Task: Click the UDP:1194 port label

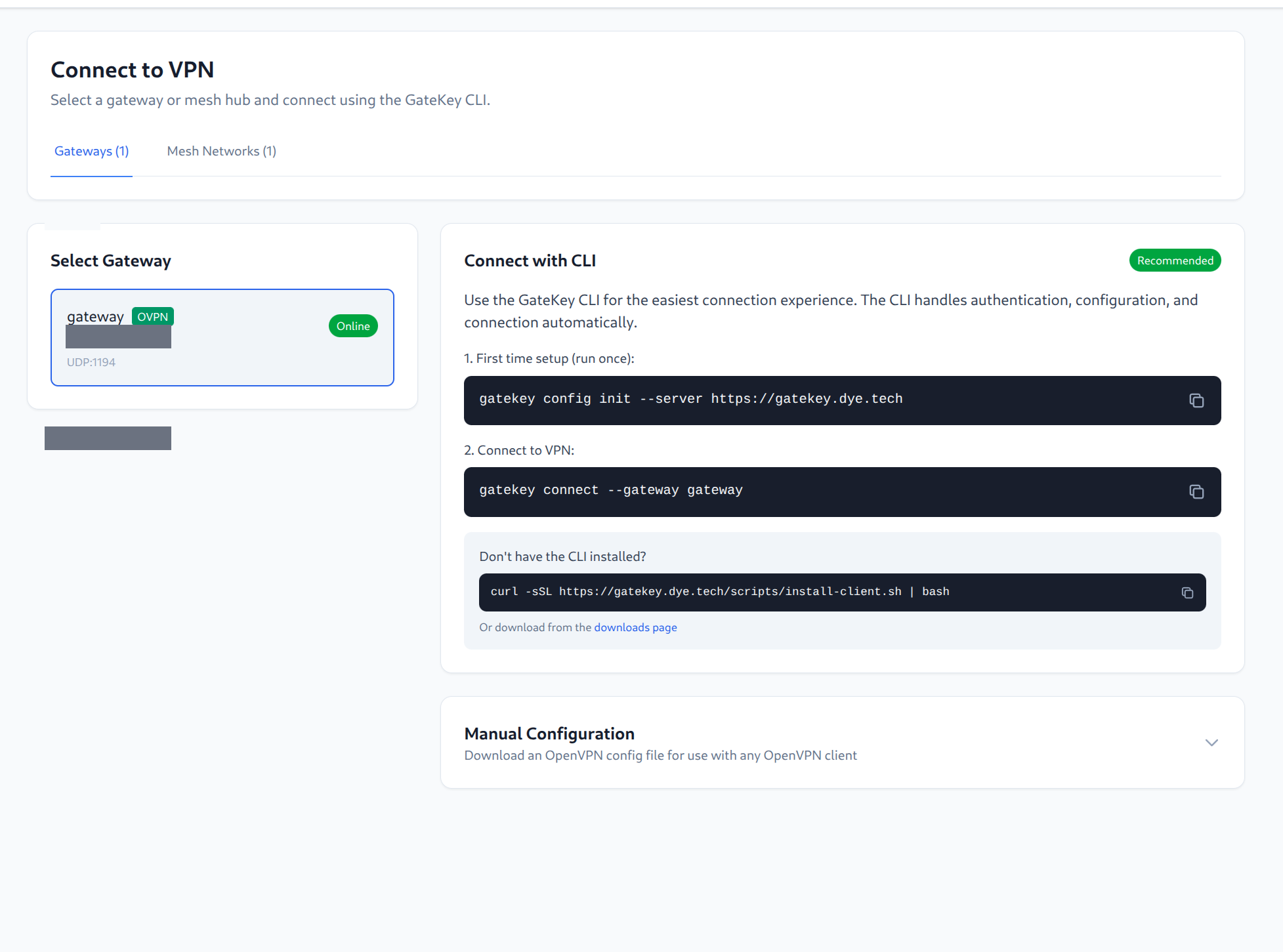Action: (x=91, y=362)
